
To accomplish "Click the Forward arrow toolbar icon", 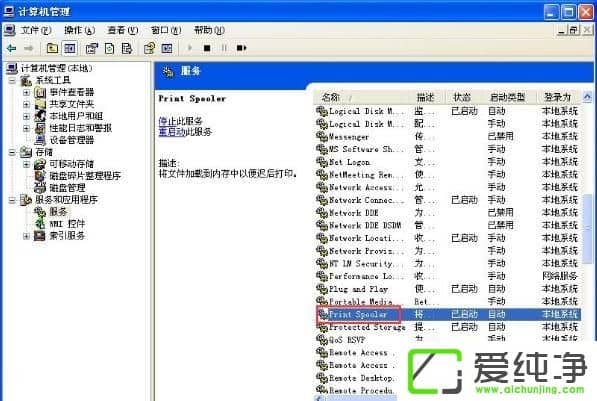I will [x=29, y=48].
